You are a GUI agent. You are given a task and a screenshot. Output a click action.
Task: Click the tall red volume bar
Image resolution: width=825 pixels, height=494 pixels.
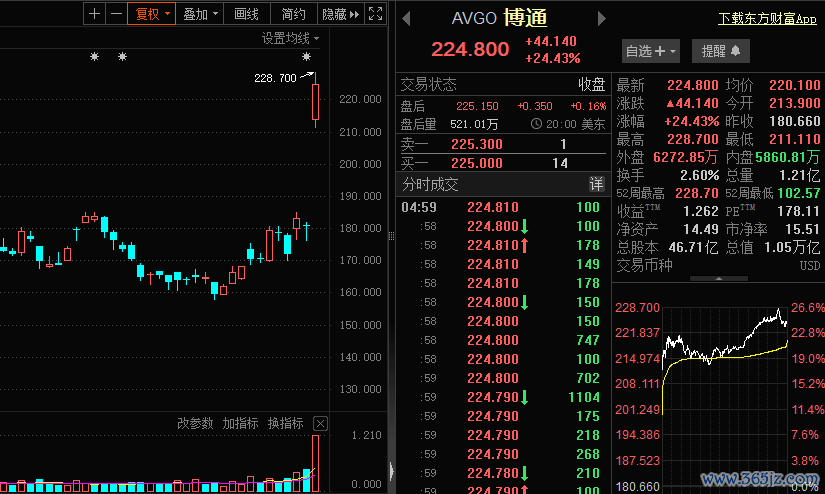tap(315, 463)
